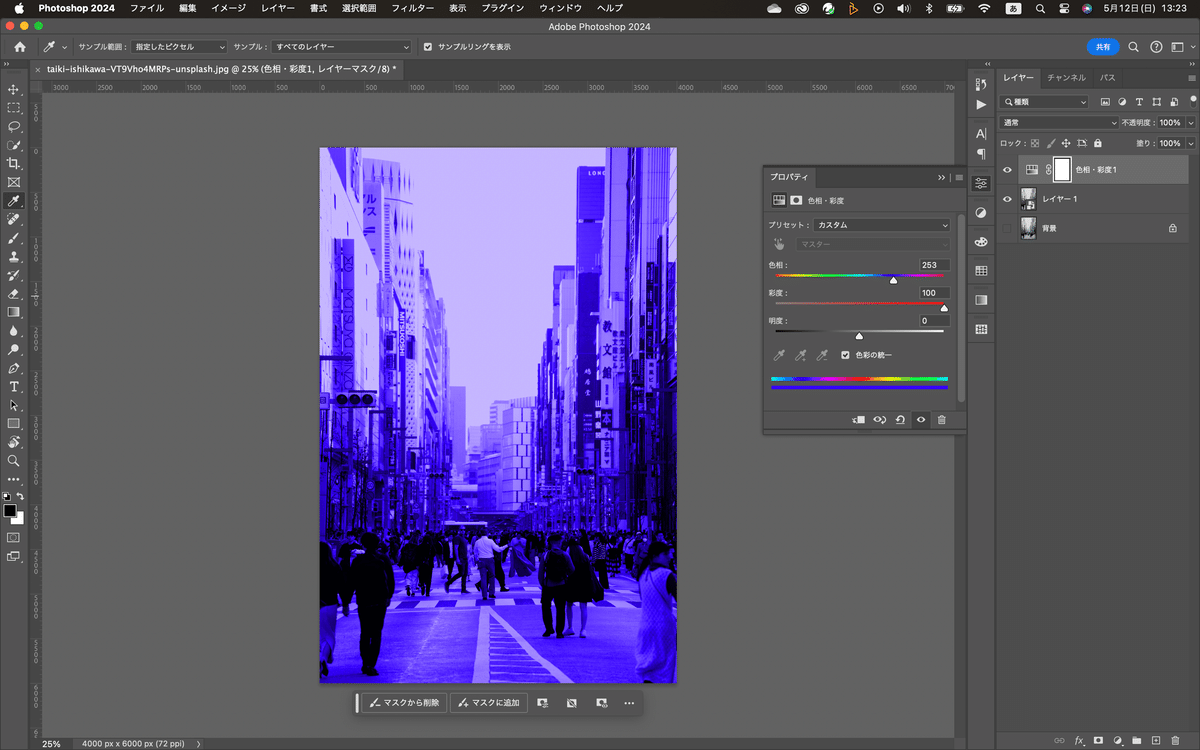Select the Move tool
This screenshot has width=1200, height=750.
[14, 90]
